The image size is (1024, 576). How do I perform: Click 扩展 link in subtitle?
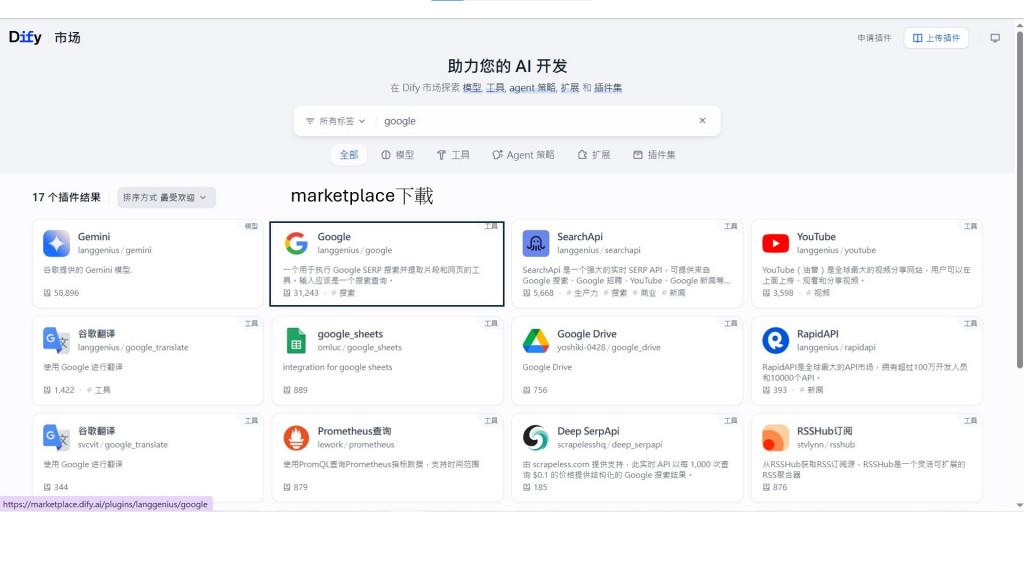tap(569, 88)
